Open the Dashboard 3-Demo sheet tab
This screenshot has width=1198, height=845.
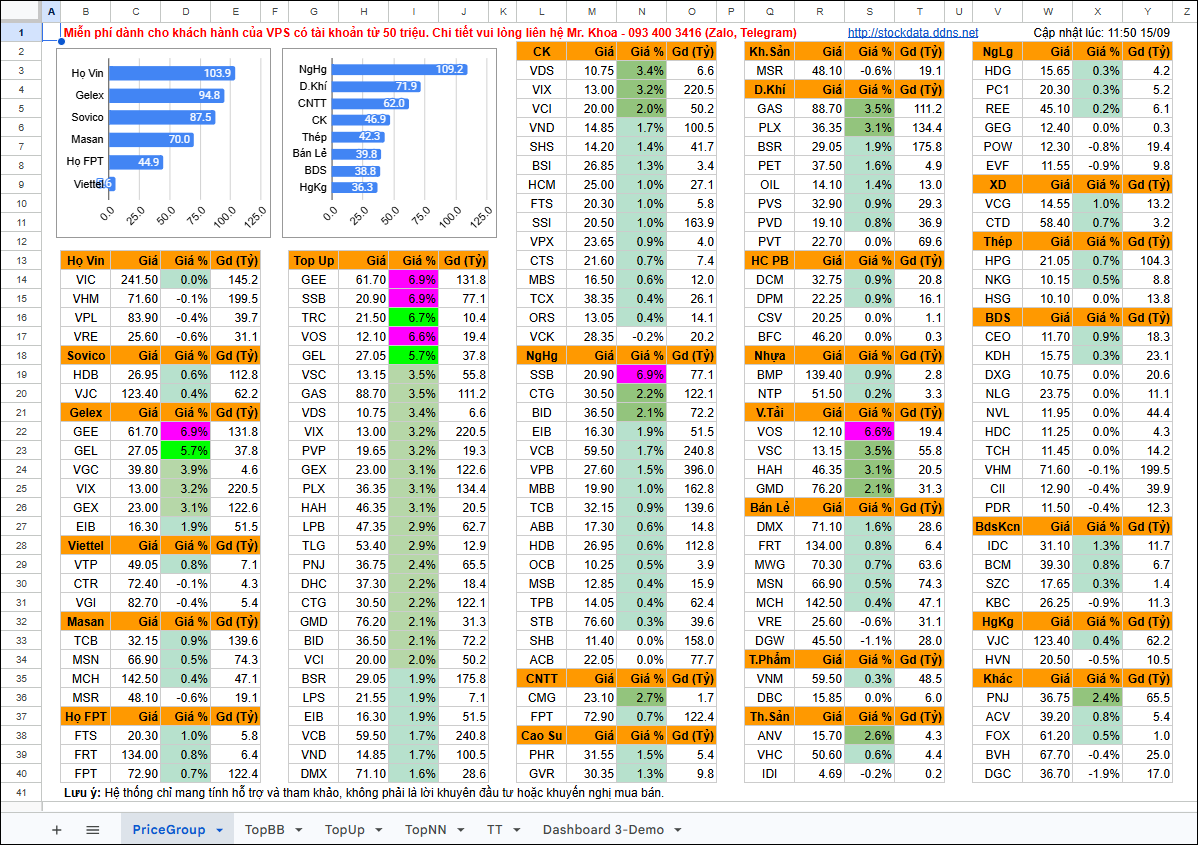(x=603, y=830)
